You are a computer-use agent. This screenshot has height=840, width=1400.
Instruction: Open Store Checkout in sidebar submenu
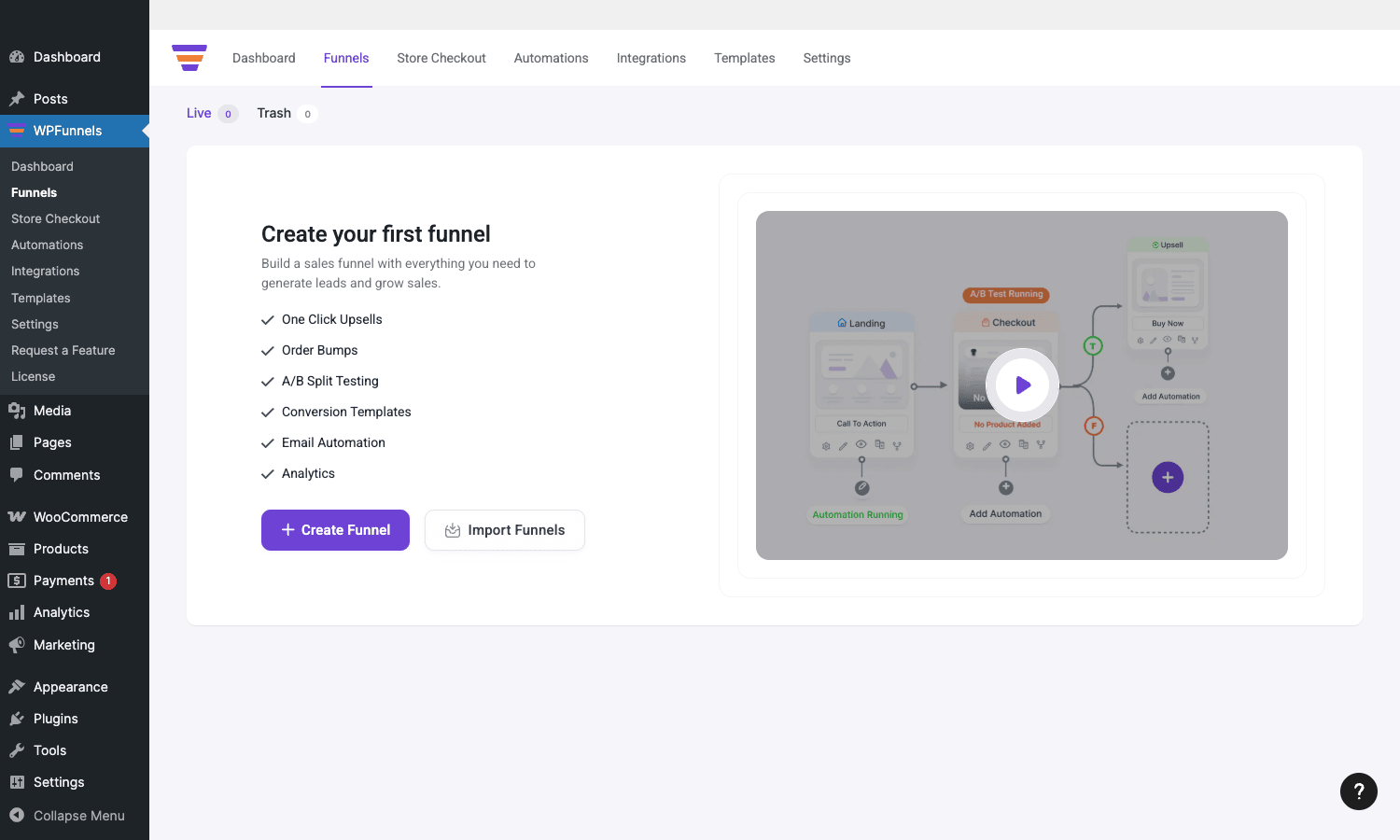[55, 218]
